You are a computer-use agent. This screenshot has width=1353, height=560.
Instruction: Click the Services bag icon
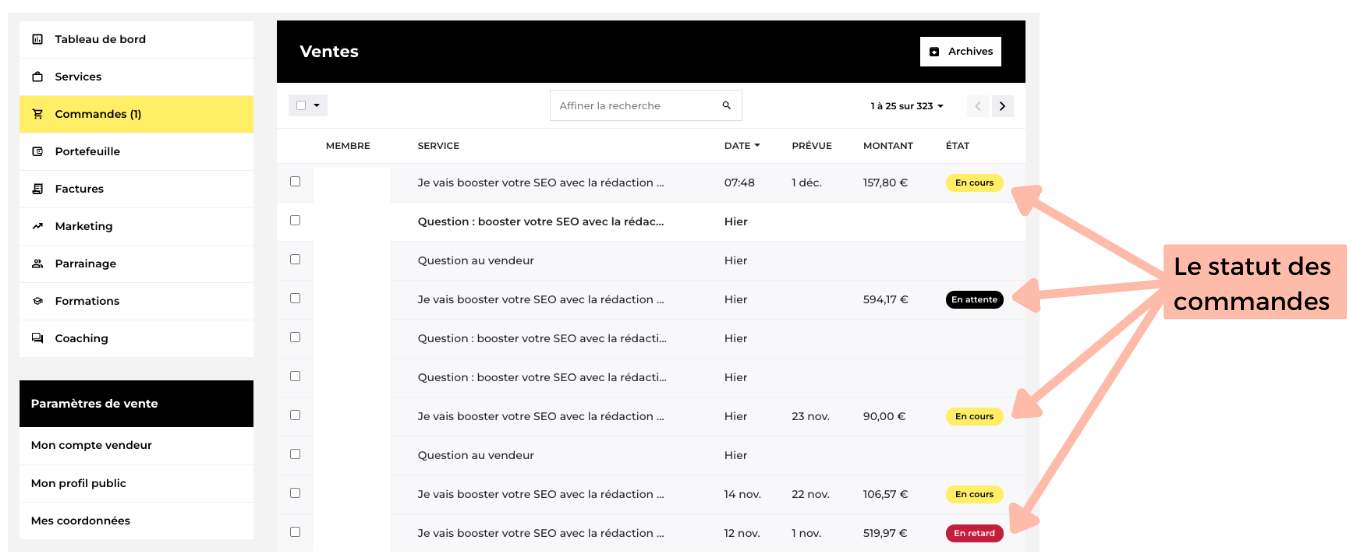tap(38, 77)
